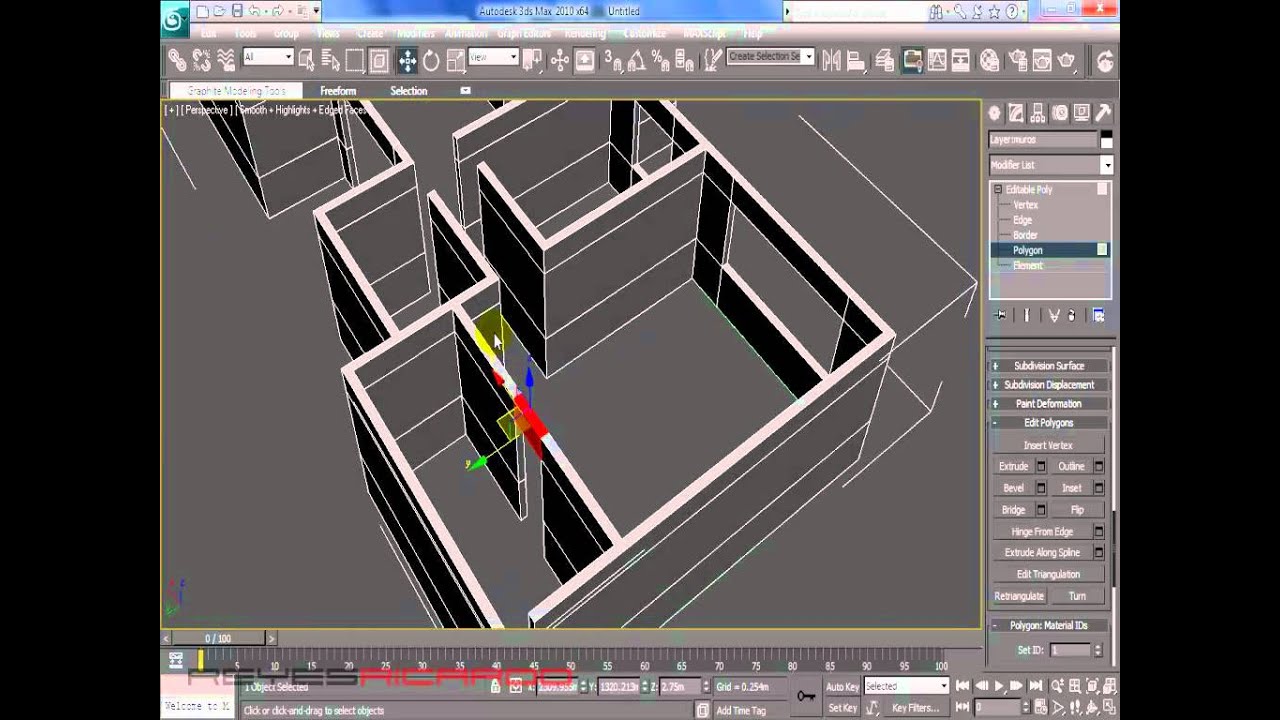
Task: Click the Configure Modifier Sets icon
Action: pos(1099,316)
